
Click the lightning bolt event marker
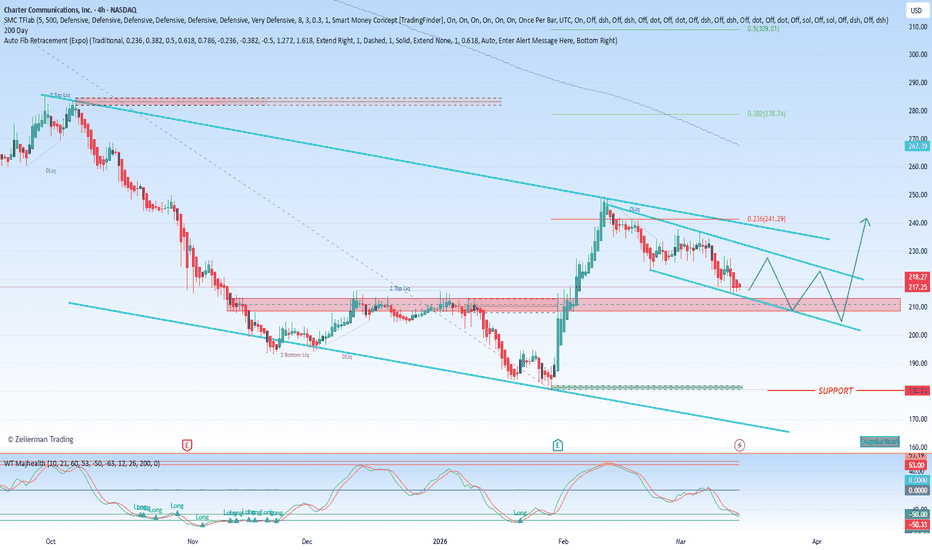pos(739,445)
